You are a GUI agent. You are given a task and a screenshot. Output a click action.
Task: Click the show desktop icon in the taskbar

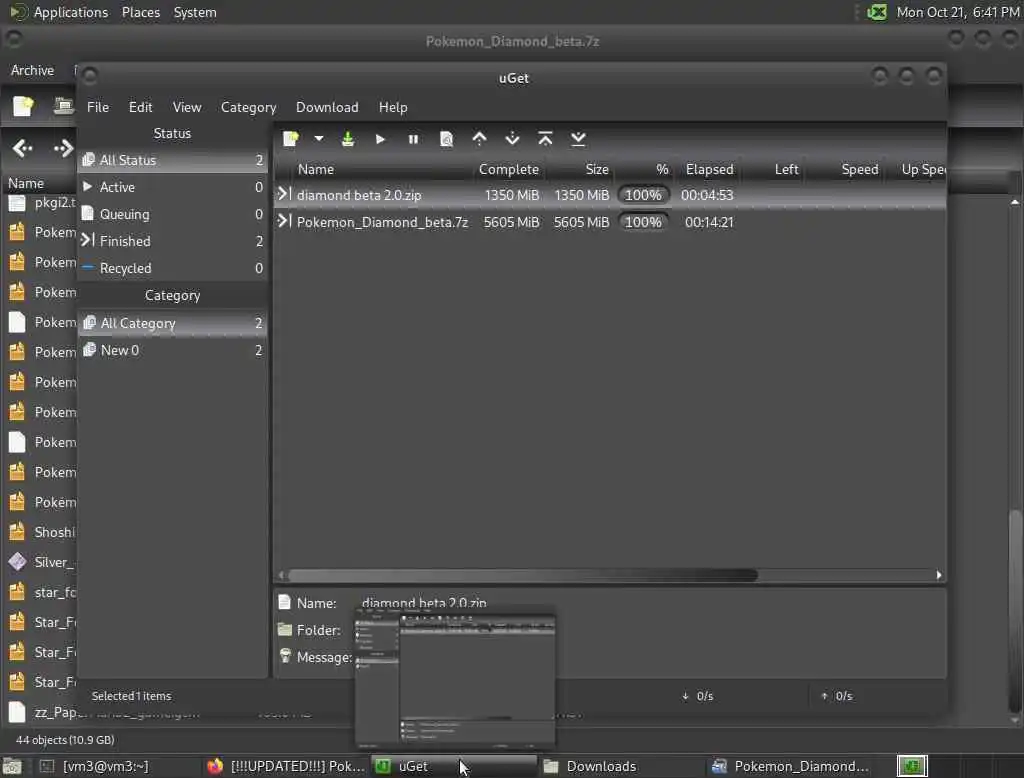(x=12, y=766)
